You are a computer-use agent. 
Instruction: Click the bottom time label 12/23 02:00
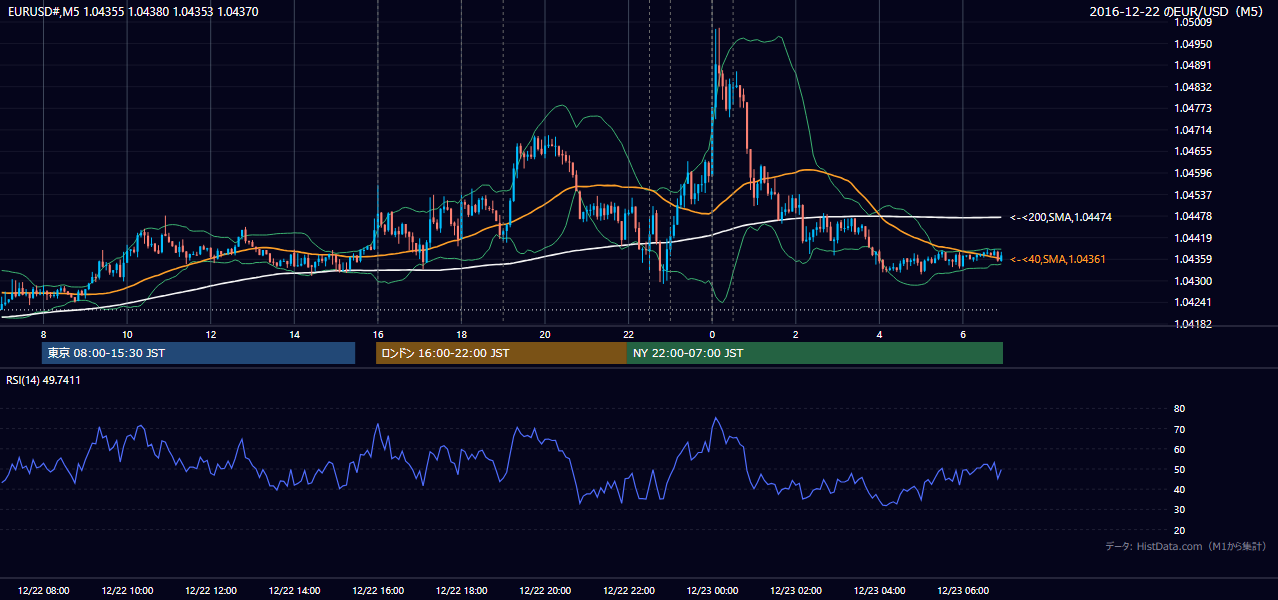tap(795, 591)
